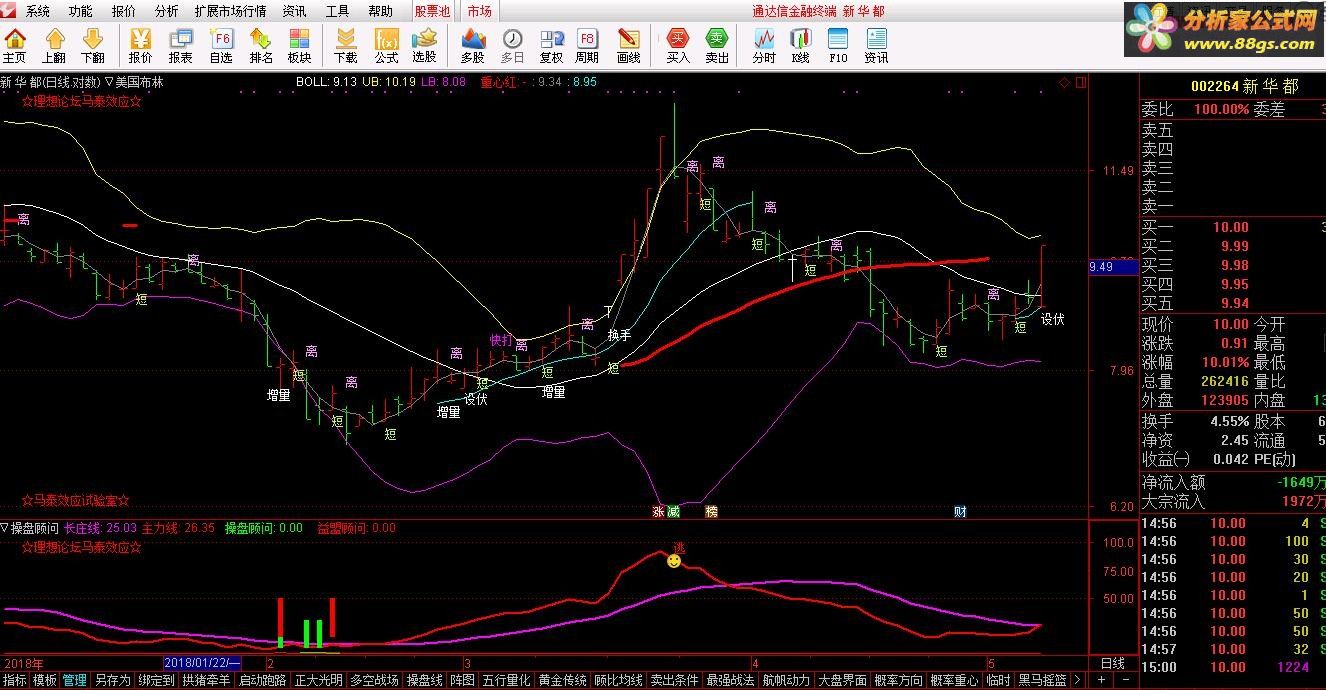Click the 002264 stock code header

point(1214,86)
